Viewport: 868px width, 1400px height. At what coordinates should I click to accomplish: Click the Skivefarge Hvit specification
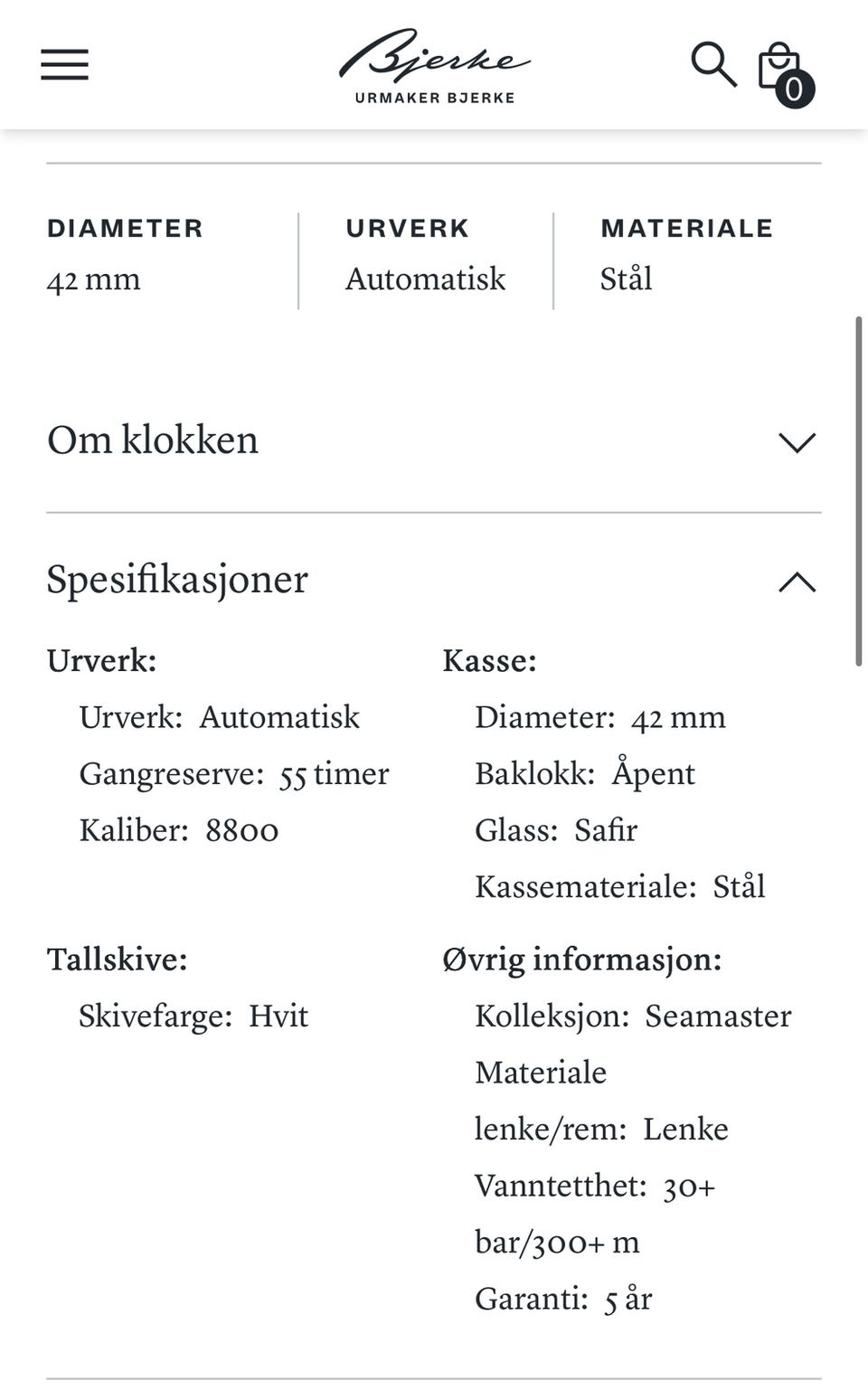click(193, 1016)
